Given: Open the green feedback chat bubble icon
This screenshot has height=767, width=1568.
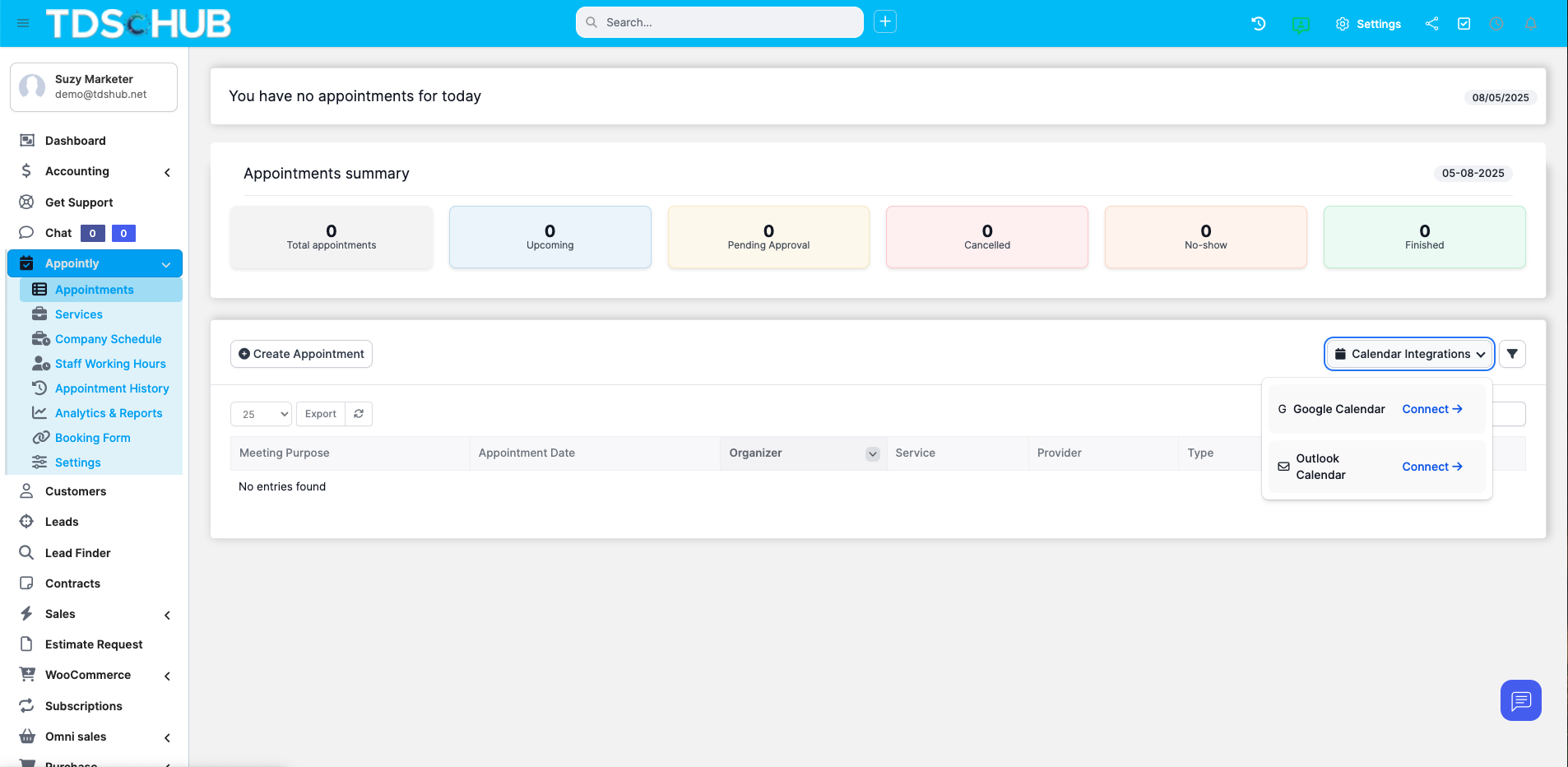Looking at the screenshot, I should tap(1301, 25).
